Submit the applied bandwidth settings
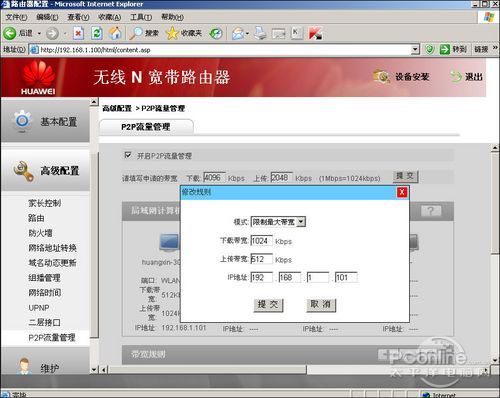500x398 pixels. point(405,176)
